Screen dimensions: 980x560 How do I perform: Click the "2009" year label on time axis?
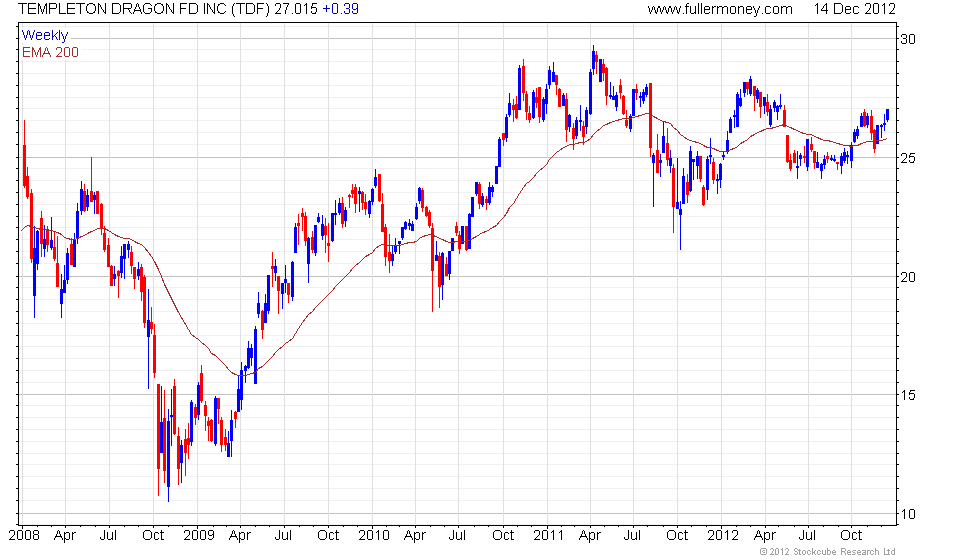pyautogui.click(x=199, y=536)
